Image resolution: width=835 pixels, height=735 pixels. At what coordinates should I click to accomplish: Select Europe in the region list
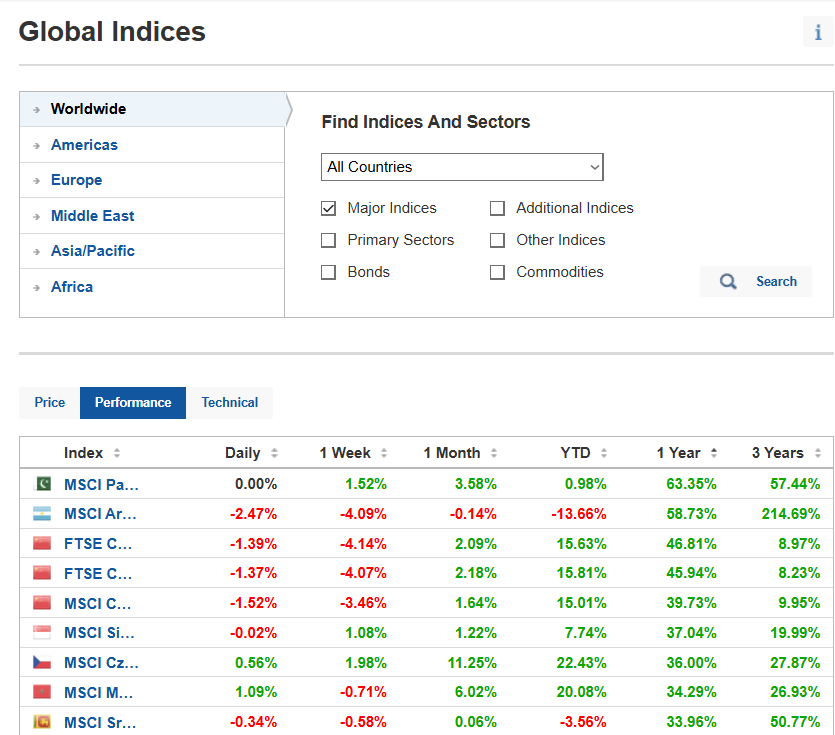pyautogui.click(x=77, y=180)
